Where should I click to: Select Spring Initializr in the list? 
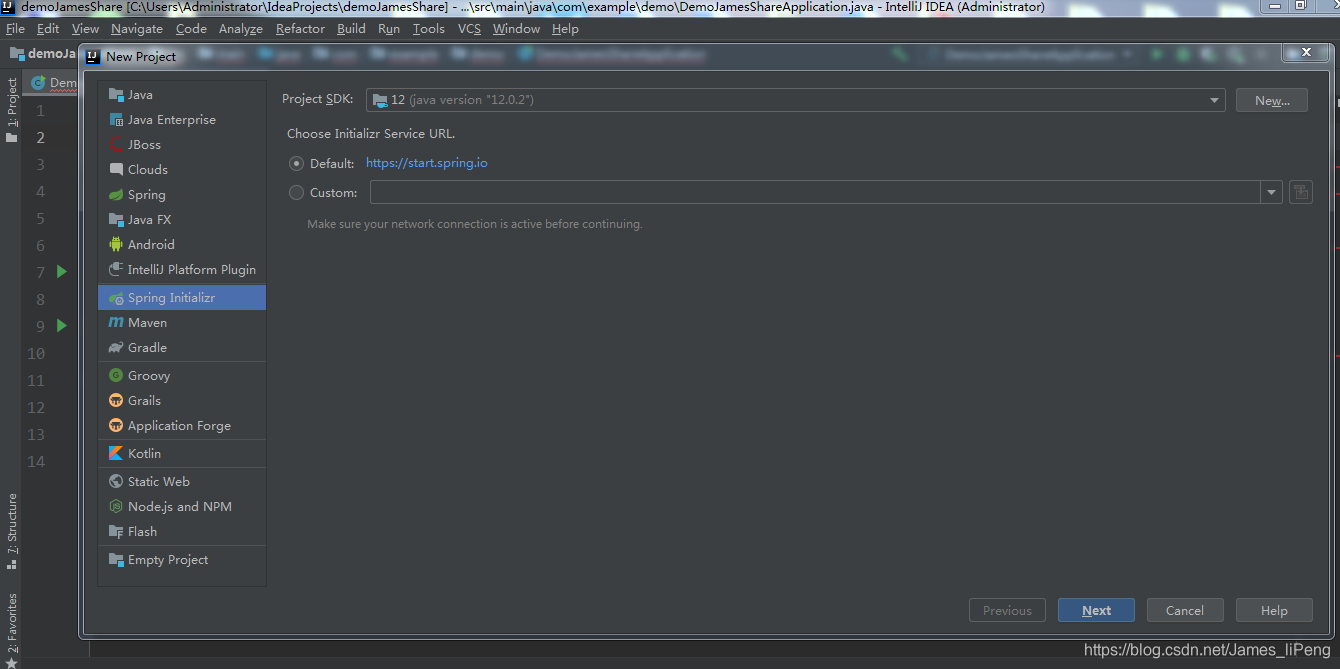click(182, 298)
